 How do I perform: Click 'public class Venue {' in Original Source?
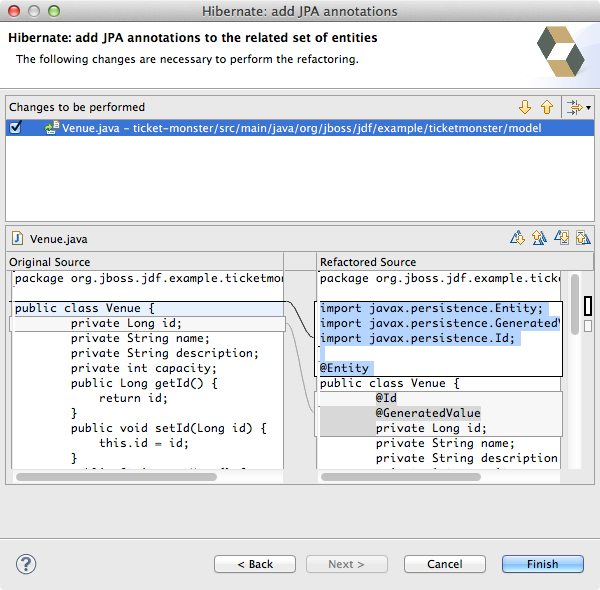84,308
